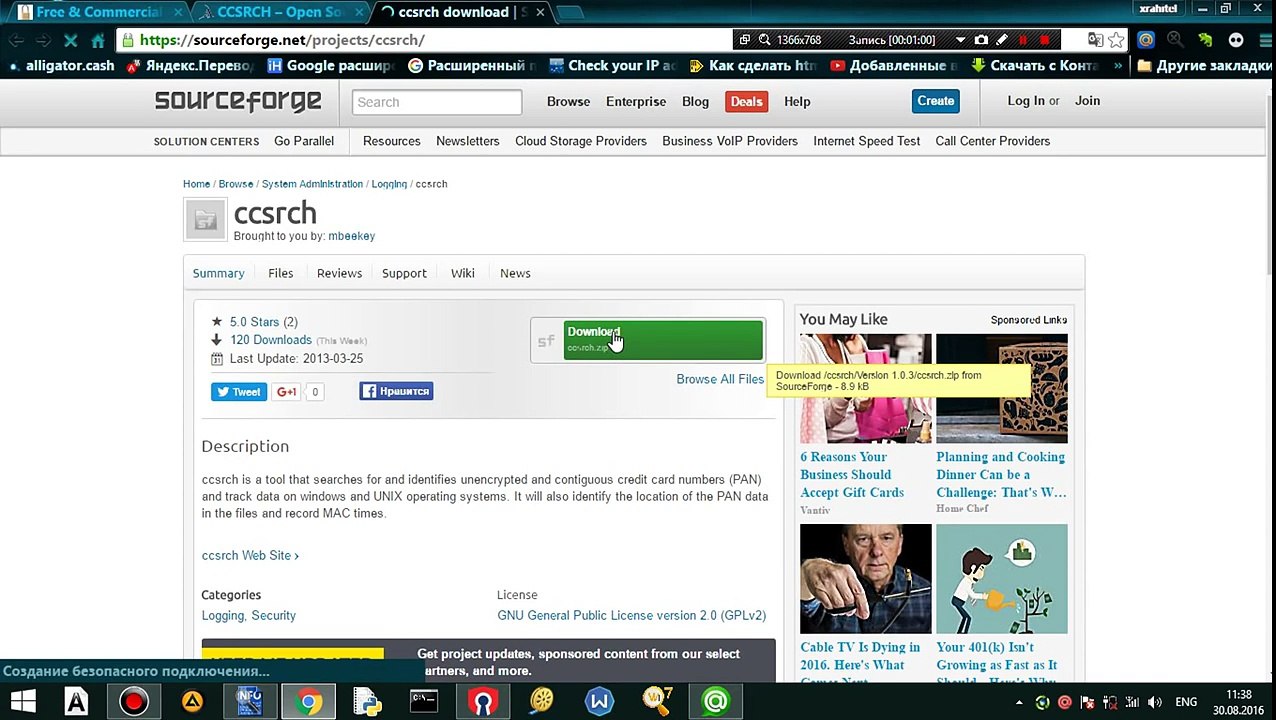Open Другие закладки bookmarks folder
This screenshot has height=720, width=1276.
1205,66
